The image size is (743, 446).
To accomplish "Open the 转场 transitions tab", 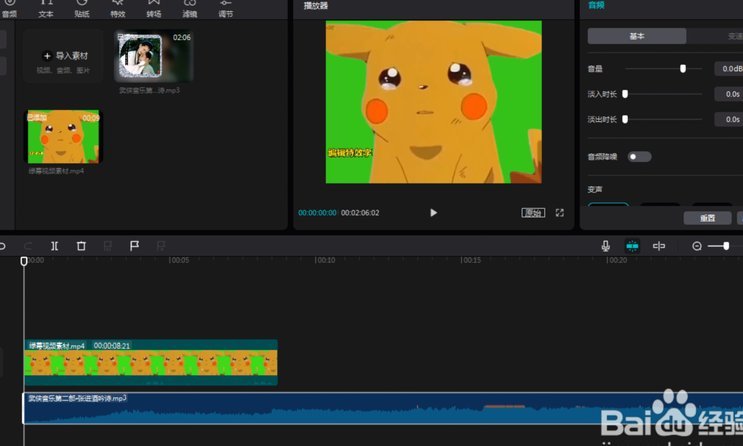I will click(154, 9).
